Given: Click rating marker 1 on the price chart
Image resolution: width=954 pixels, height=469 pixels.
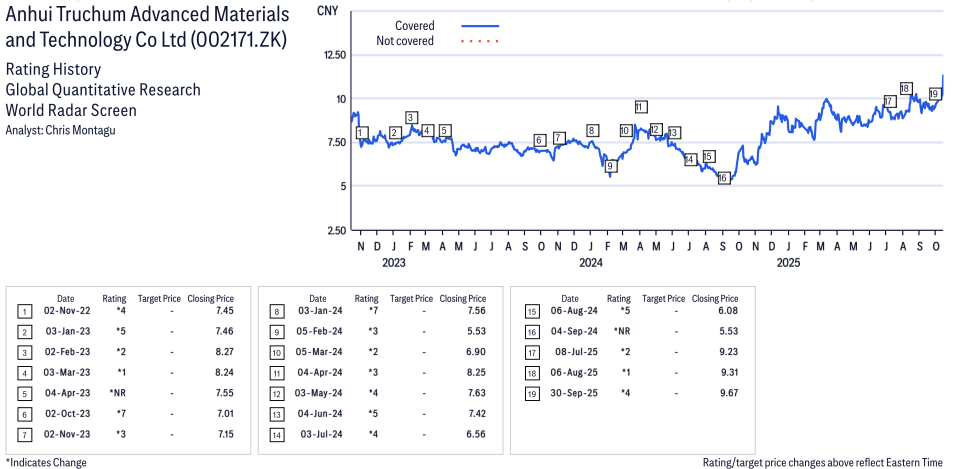Looking at the screenshot, I should (x=362, y=133).
